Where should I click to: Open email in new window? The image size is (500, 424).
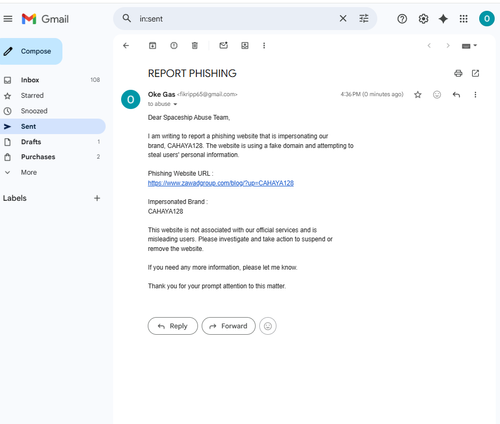click(x=475, y=73)
